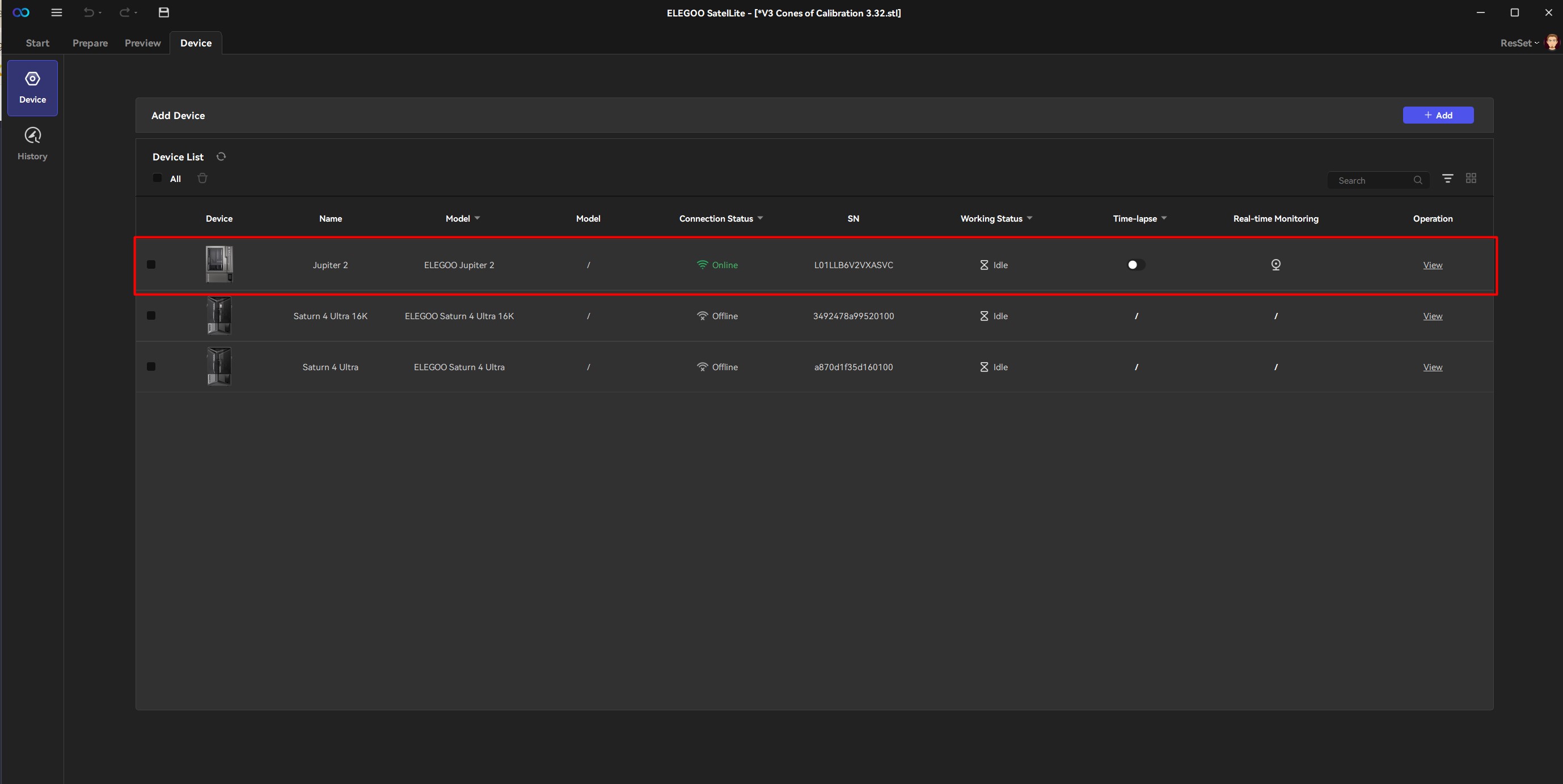1563x784 pixels.
Task: Select the Saturn 4 Ultra 16K checkbox
Action: tap(151, 316)
